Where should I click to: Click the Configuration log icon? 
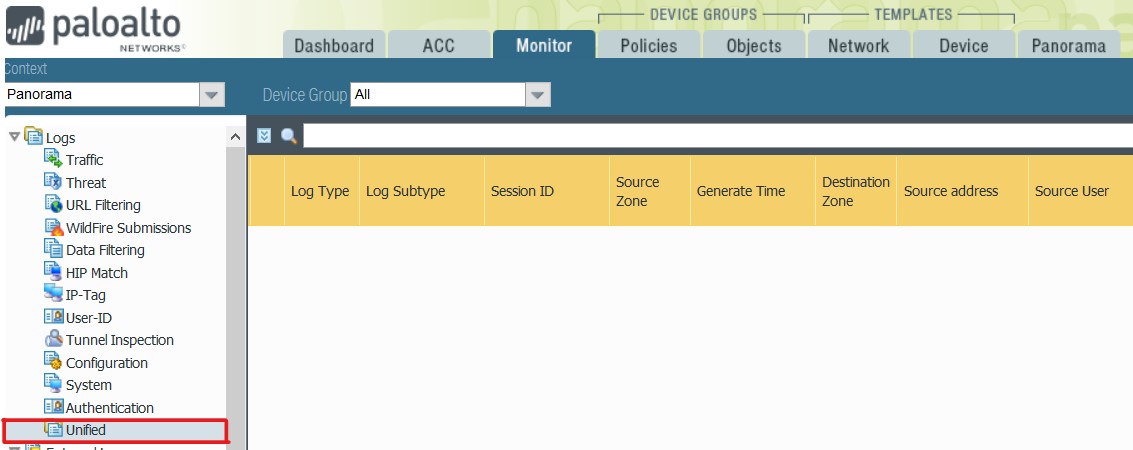pyautogui.click(x=53, y=363)
